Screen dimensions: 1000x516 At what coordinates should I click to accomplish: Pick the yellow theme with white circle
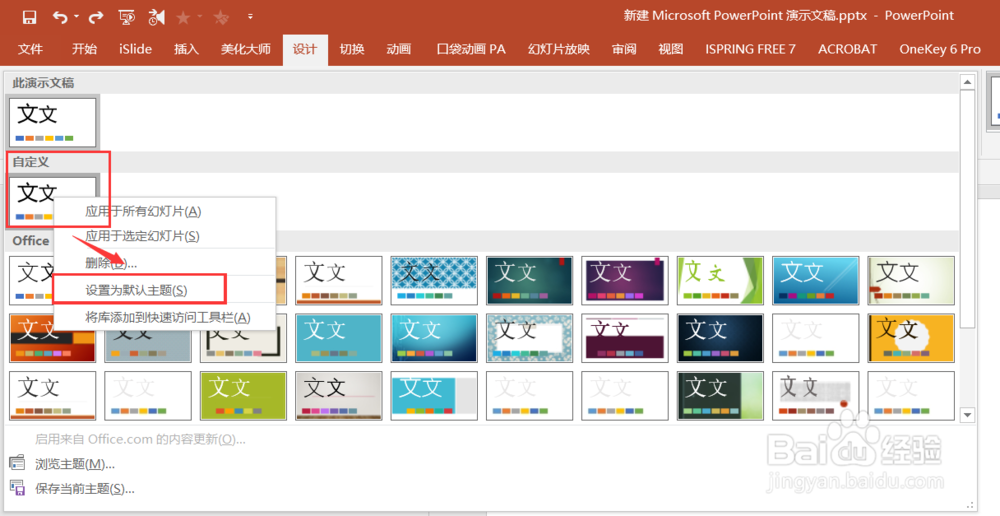pos(911,338)
